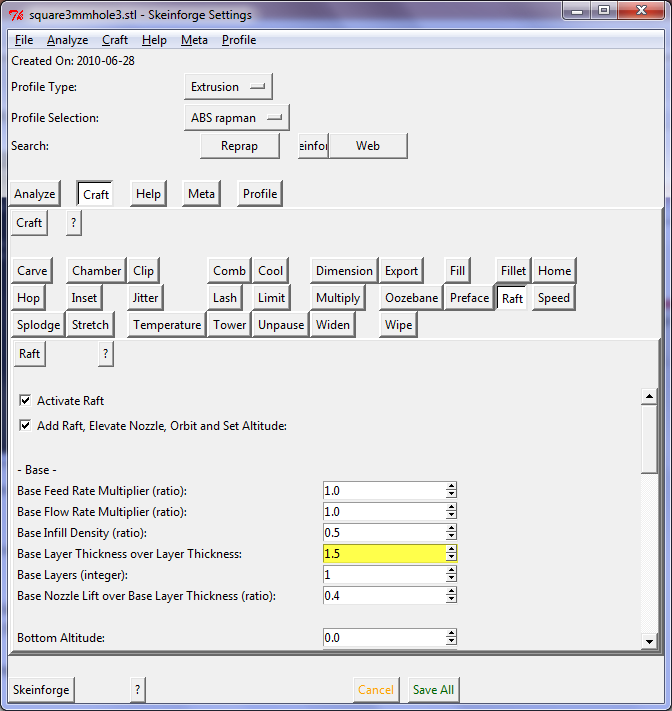The height and width of the screenshot is (711, 672).
Task: Click the Tk icon in the title bar
Action: tap(17, 15)
